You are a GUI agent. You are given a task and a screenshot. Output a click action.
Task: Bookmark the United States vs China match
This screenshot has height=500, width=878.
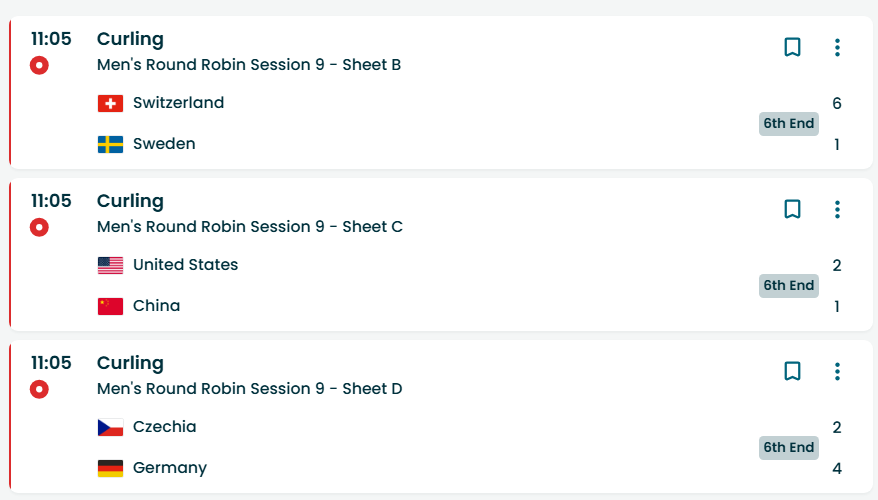click(792, 209)
